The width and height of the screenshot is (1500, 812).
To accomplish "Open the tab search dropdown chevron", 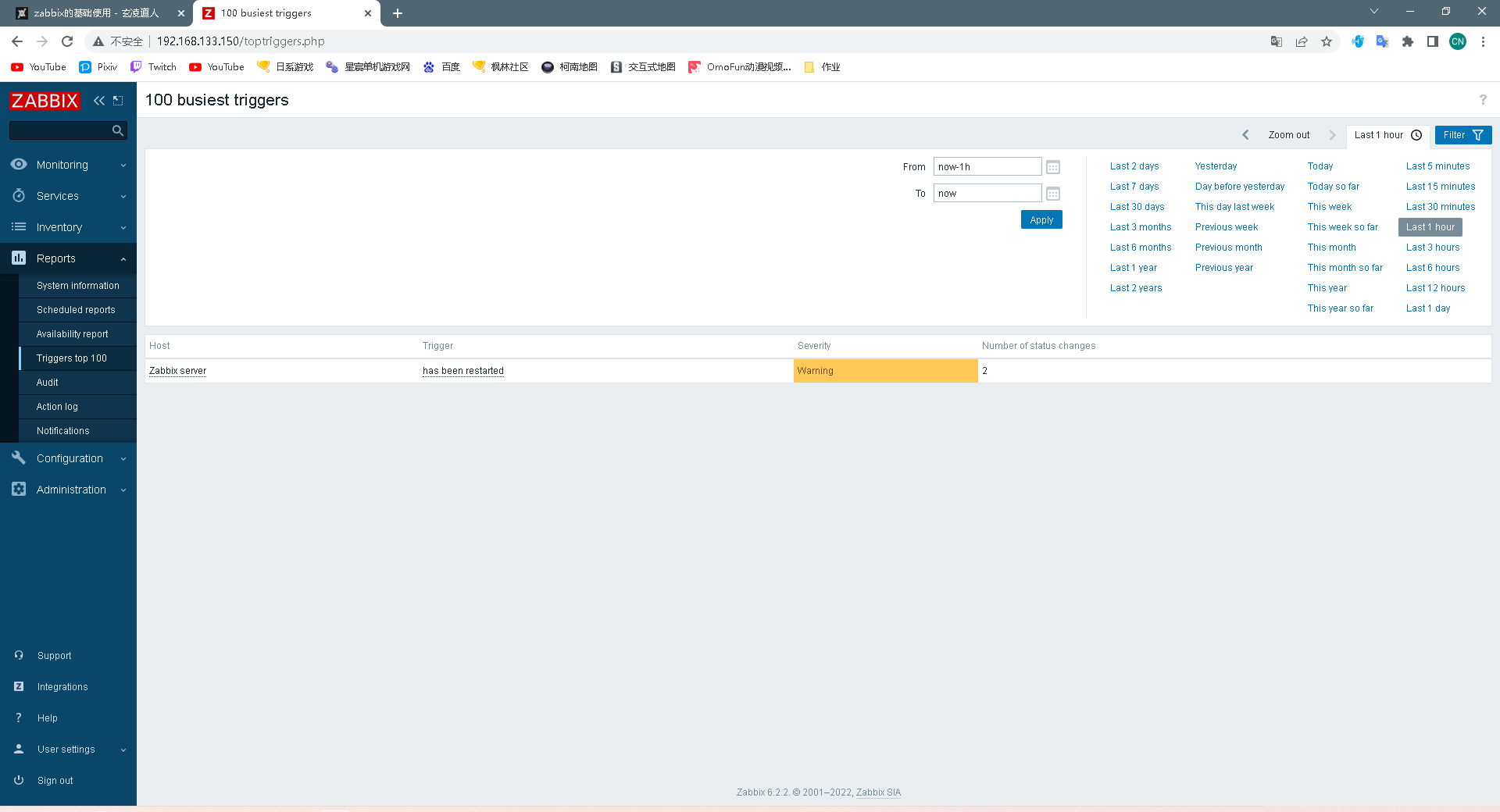I will [x=1374, y=11].
